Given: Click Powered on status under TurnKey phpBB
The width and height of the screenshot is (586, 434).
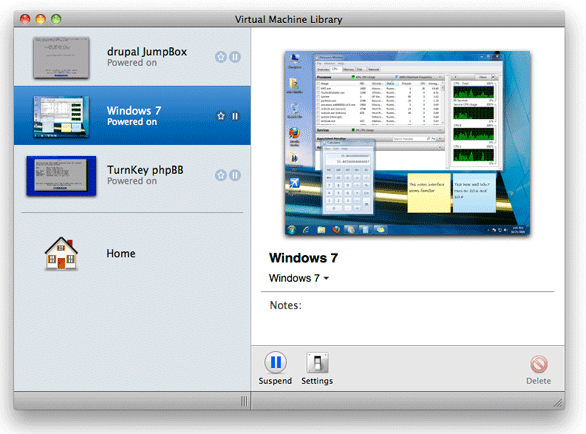Looking at the screenshot, I should 132,181.
